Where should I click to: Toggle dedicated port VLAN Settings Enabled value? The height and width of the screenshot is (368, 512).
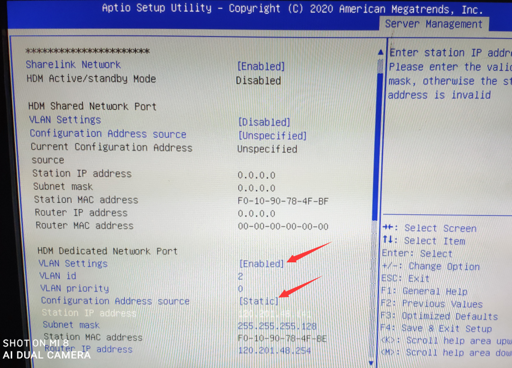click(x=262, y=264)
